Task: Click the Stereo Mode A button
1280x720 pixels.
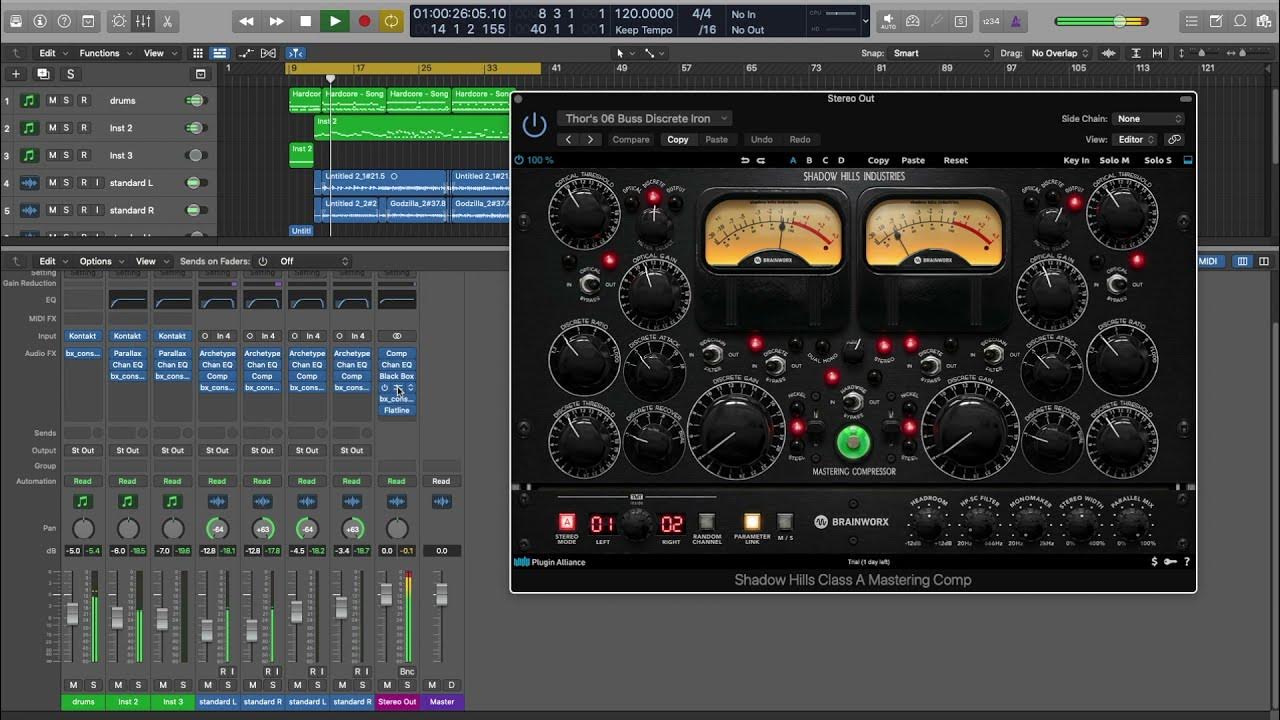Action: click(567, 522)
